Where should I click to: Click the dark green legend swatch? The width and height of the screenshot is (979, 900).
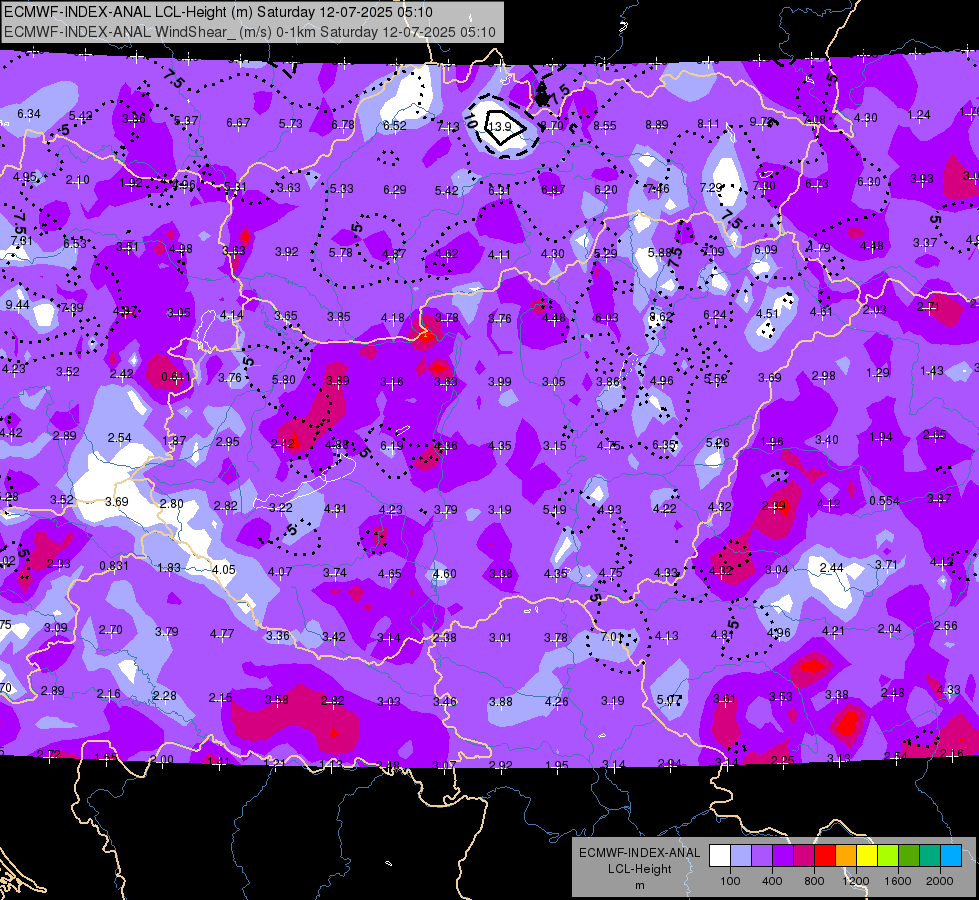(909, 856)
